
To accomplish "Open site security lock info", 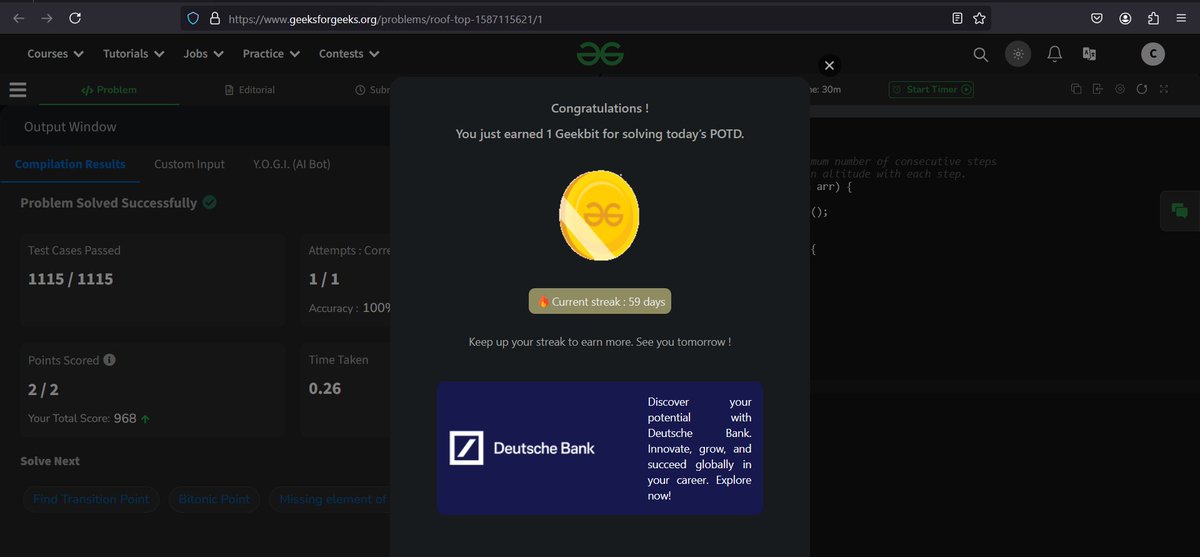I will pyautogui.click(x=214, y=18).
